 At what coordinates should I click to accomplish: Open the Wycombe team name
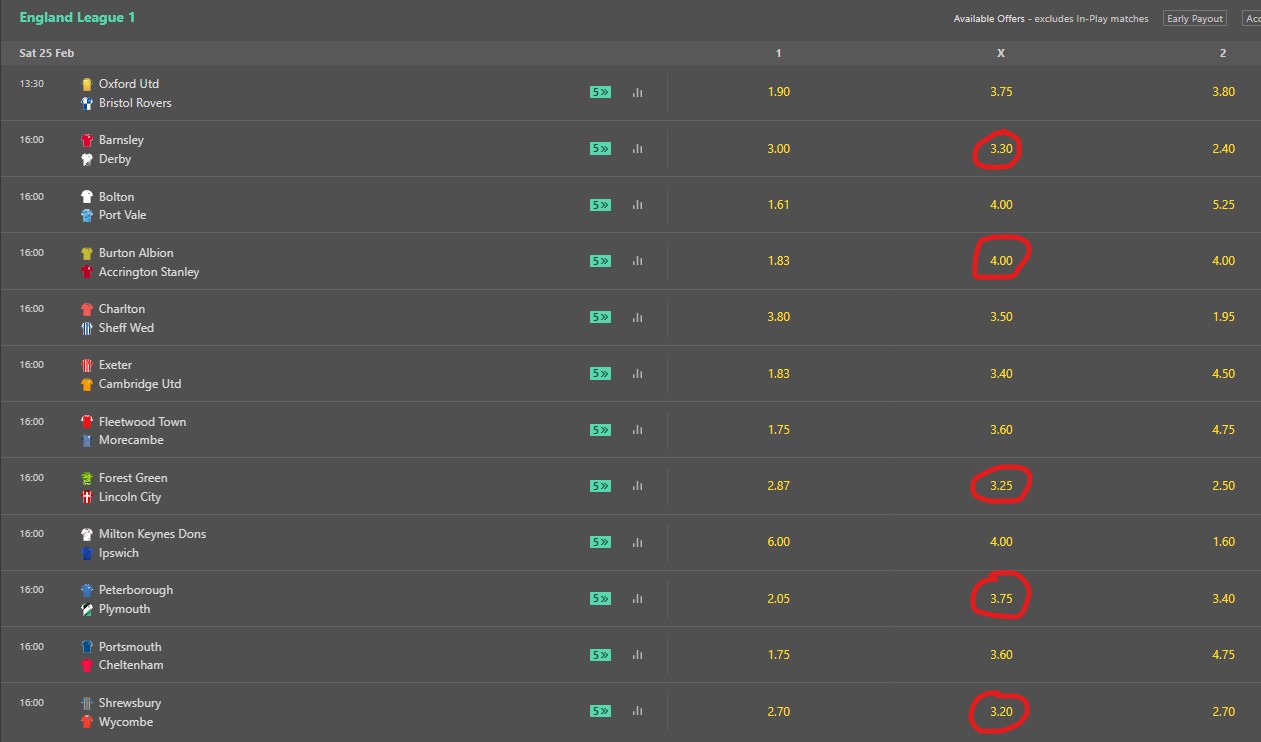[126, 722]
